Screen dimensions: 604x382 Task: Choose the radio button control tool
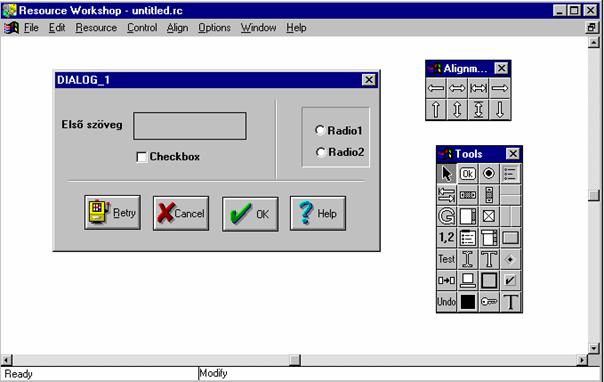489,174
